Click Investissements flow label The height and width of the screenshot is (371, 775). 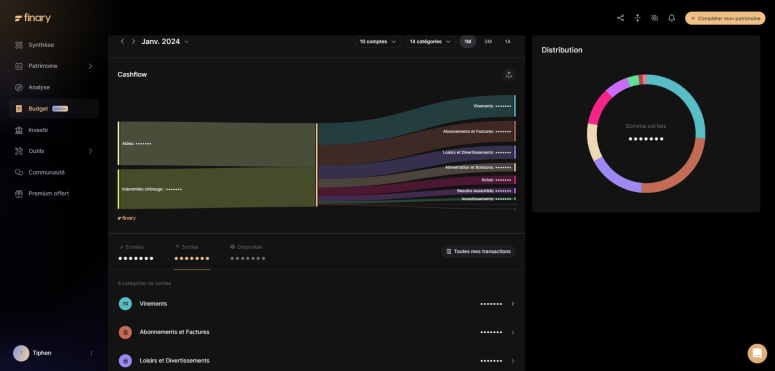(x=486, y=199)
